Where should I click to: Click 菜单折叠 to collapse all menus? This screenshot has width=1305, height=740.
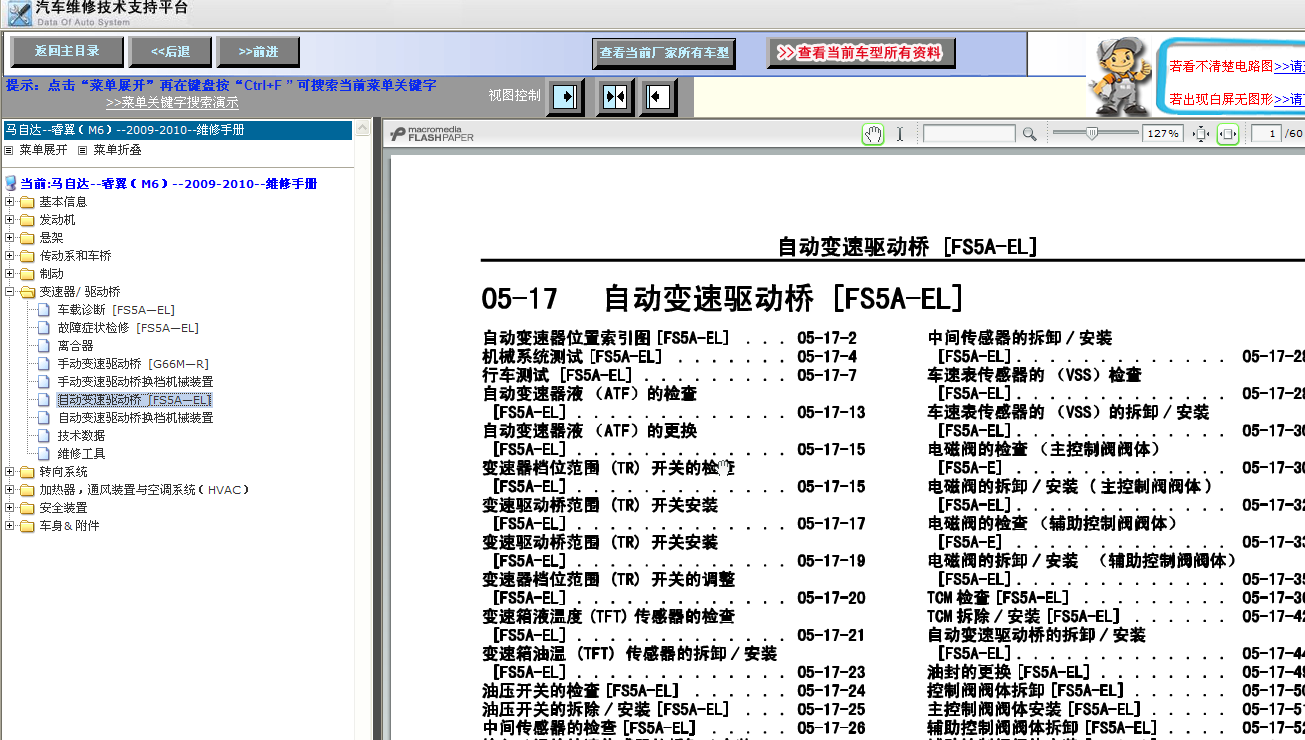pos(117,150)
